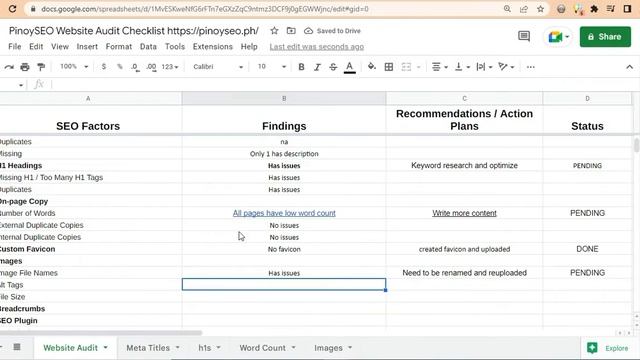Open the more number formats 123 dropdown

[170, 67]
